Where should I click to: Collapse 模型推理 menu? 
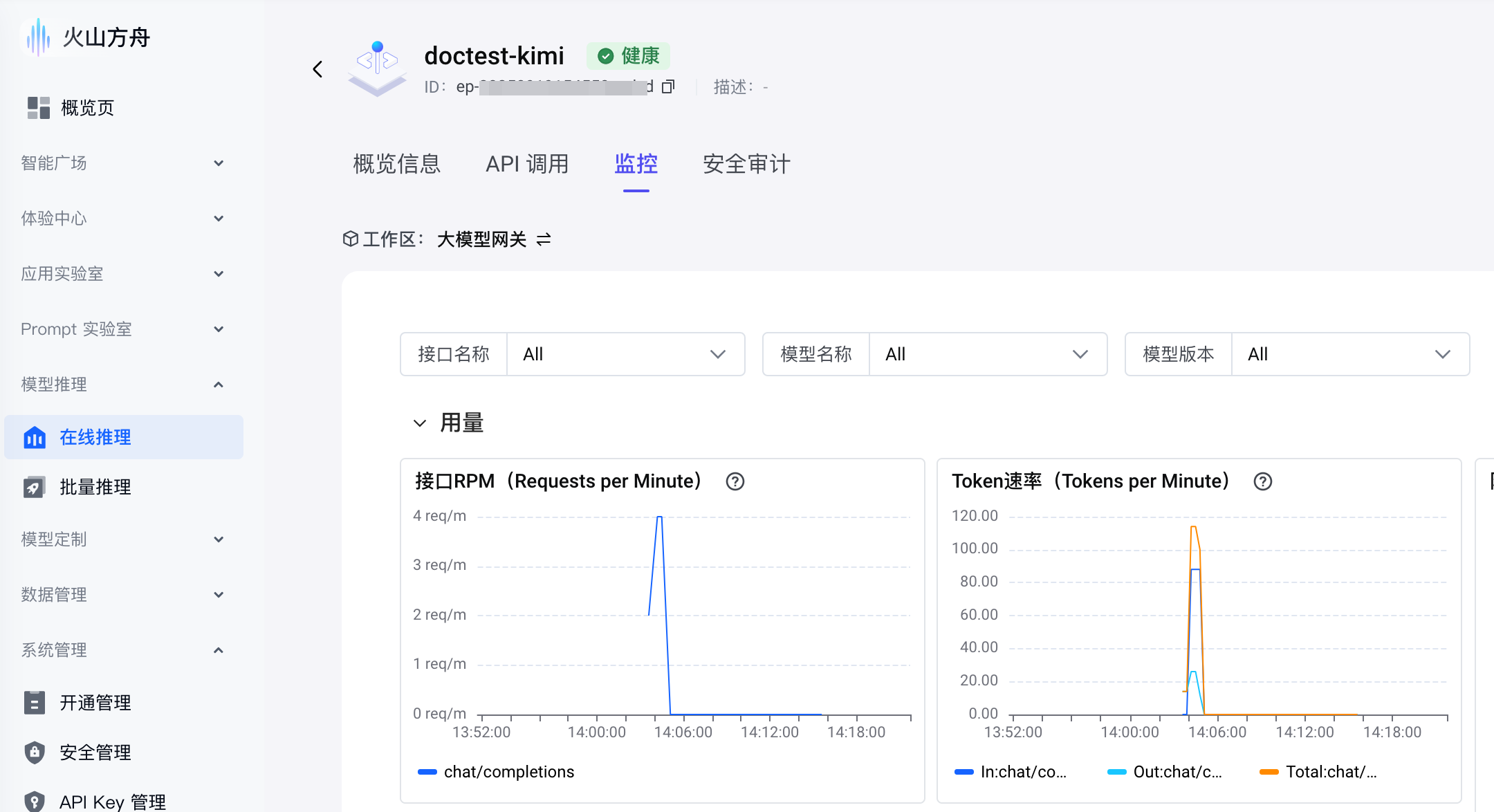219,385
